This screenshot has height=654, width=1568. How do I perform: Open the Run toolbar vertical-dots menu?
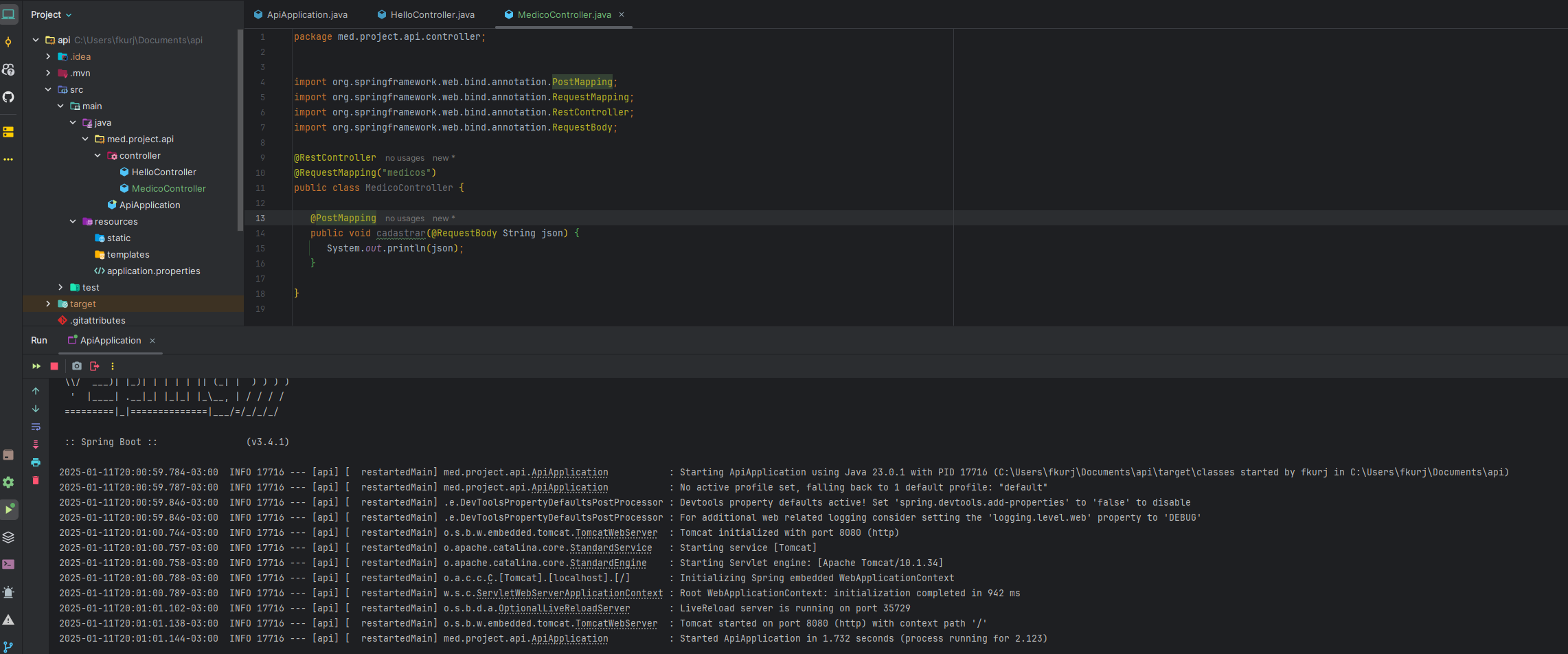tap(113, 366)
